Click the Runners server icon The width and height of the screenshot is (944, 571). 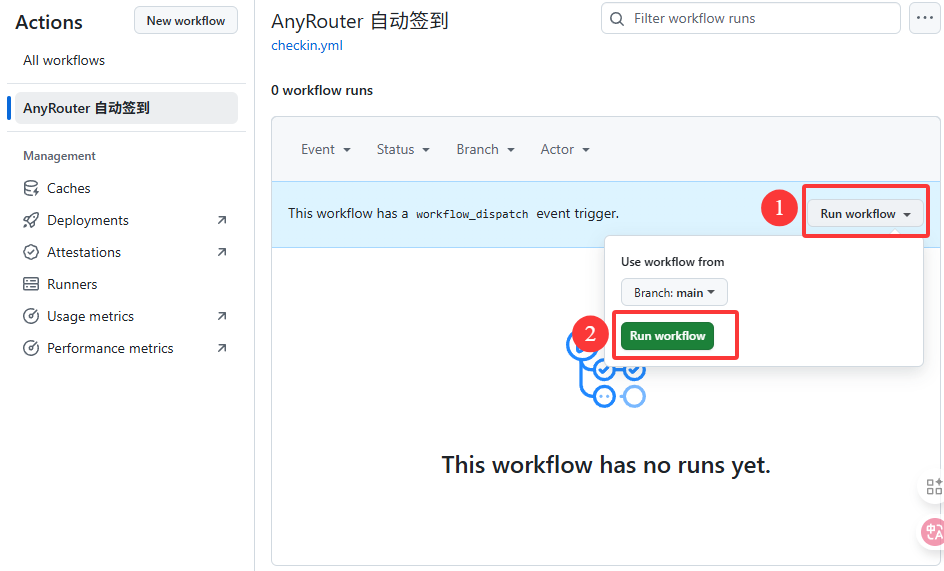pyautogui.click(x=31, y=284)
